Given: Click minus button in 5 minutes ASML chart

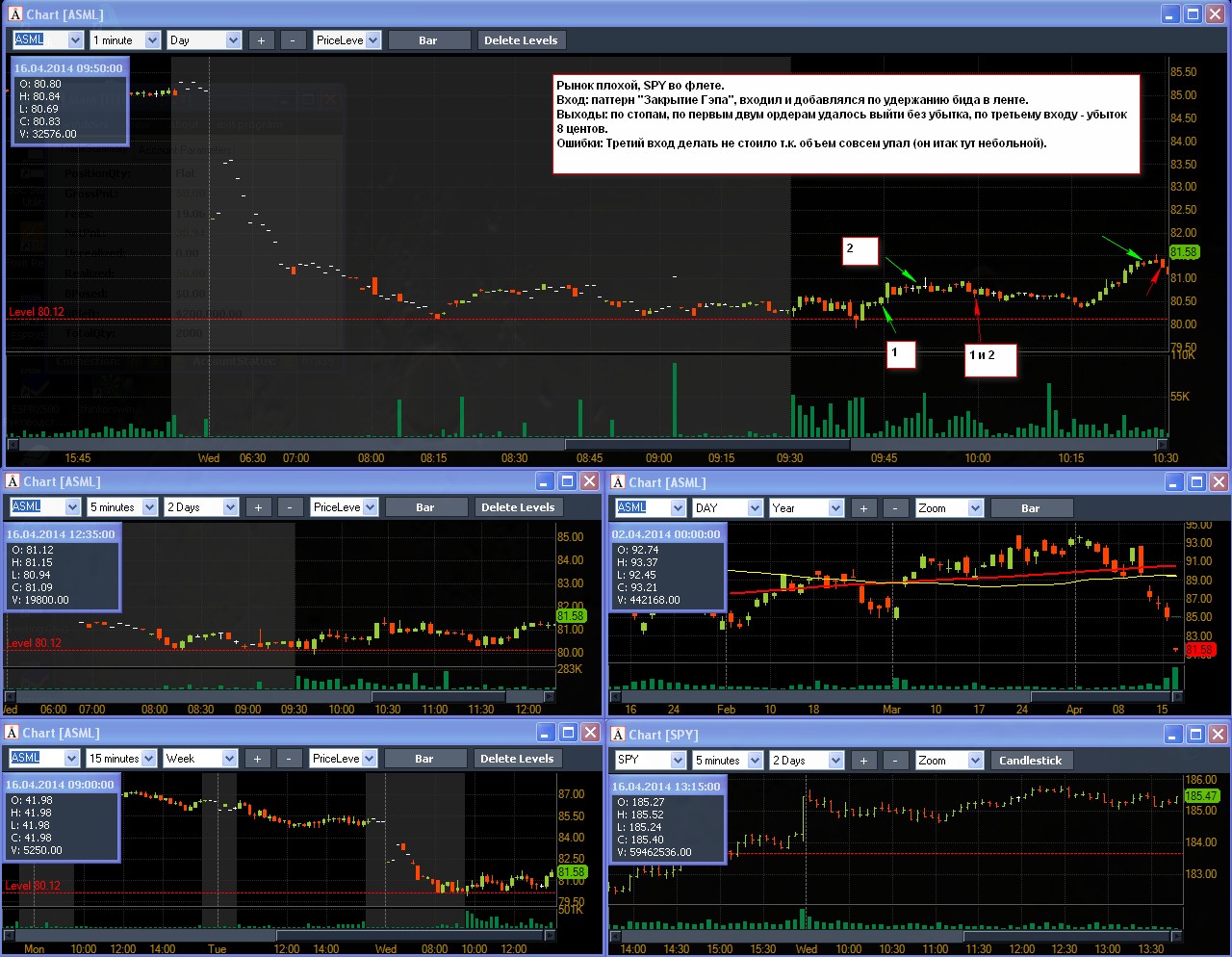Looking at the screenshot, I should (x=290, y=507).
